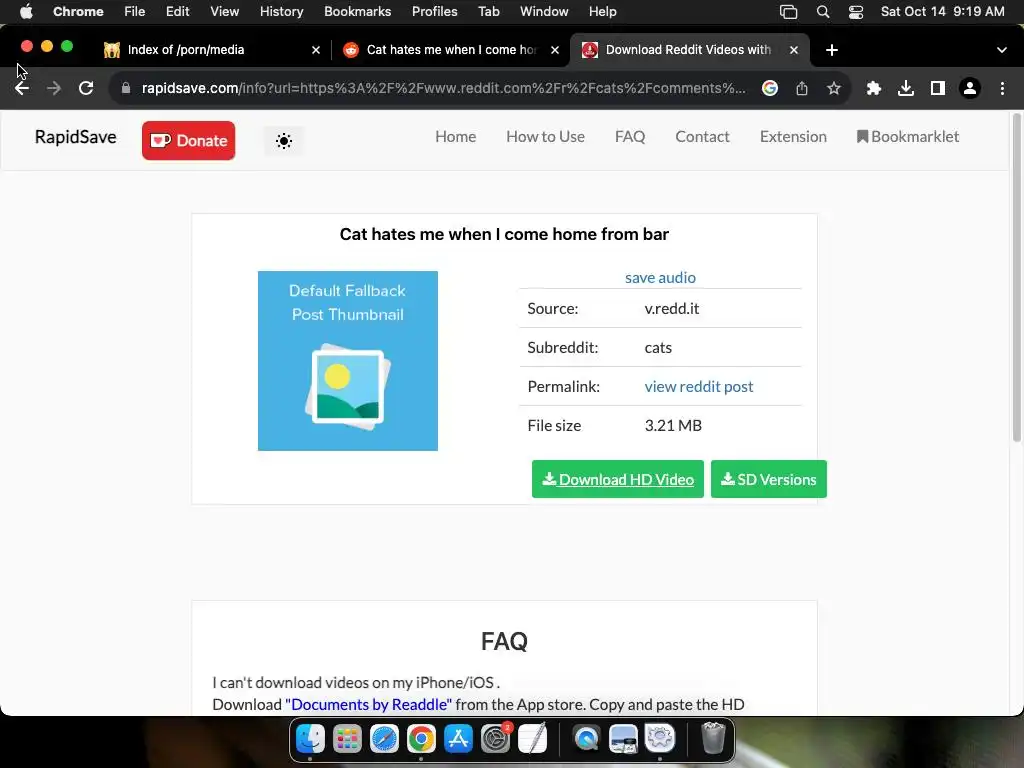
Task: Close the Download Reddit Videos tab
Action: (794, 50)
